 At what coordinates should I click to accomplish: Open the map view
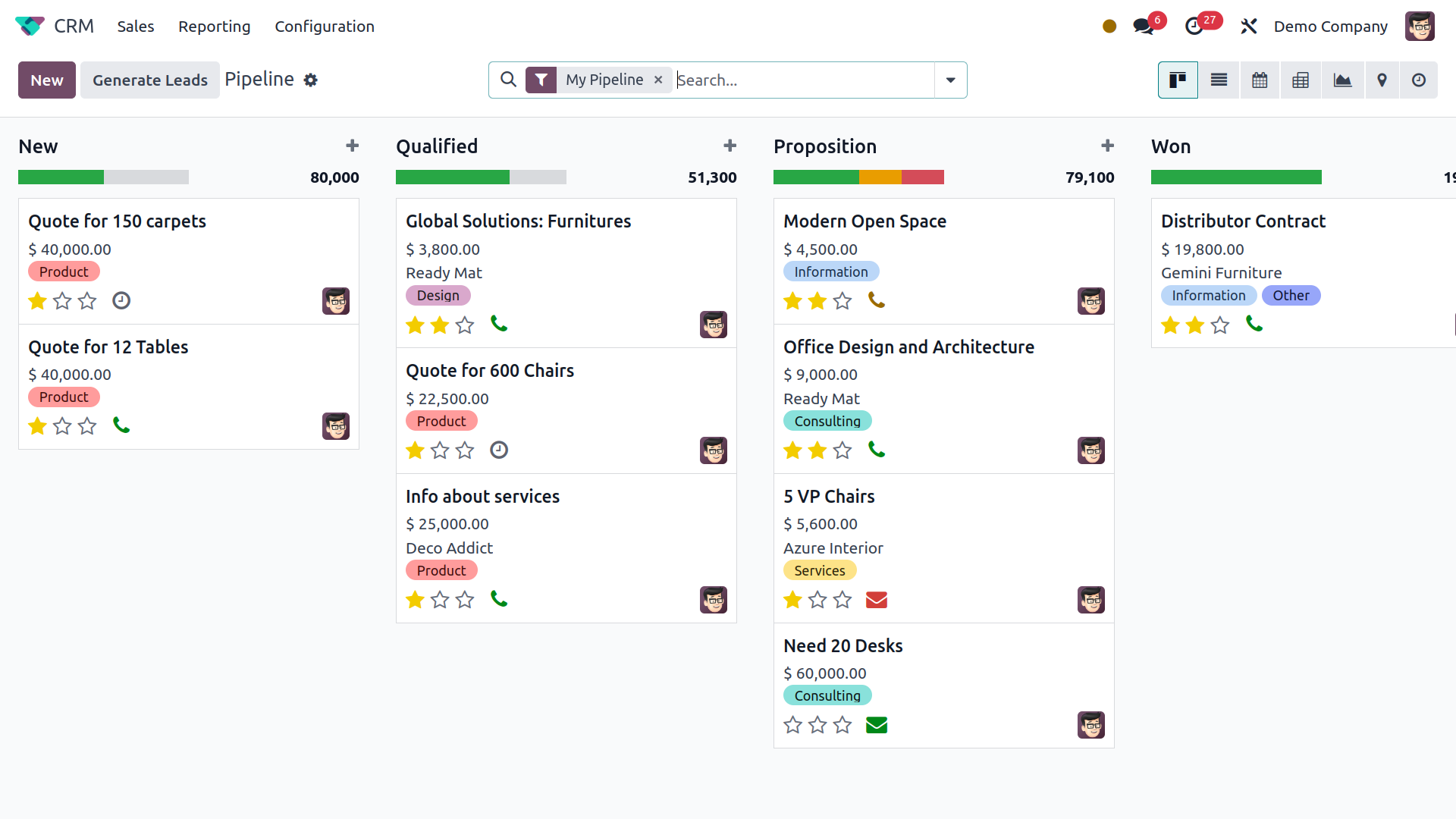pos(1382,80)
